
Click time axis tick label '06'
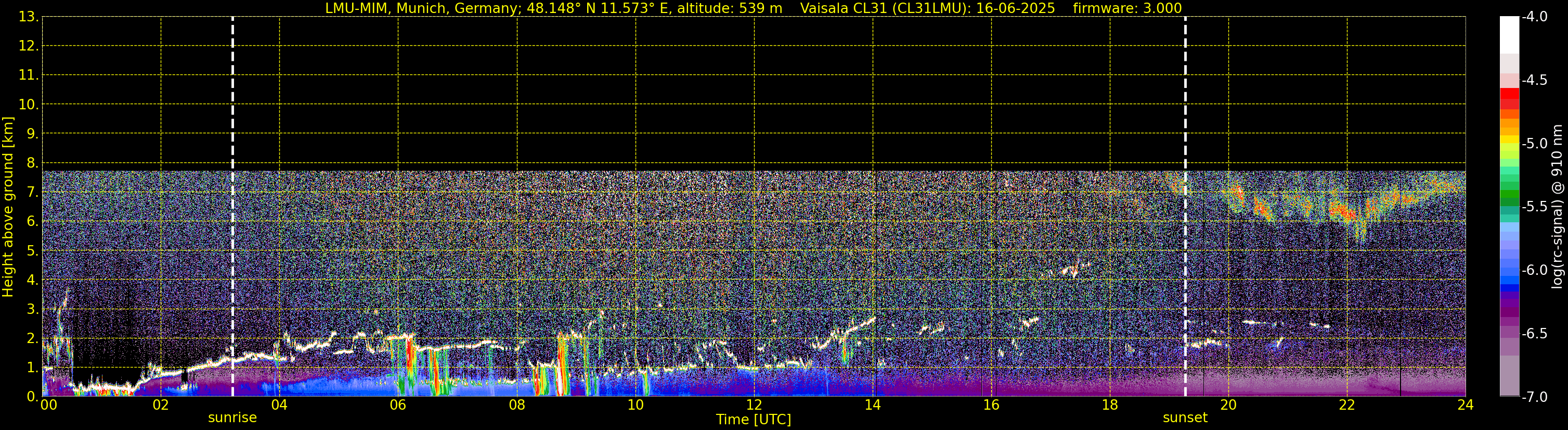(398, 405)
